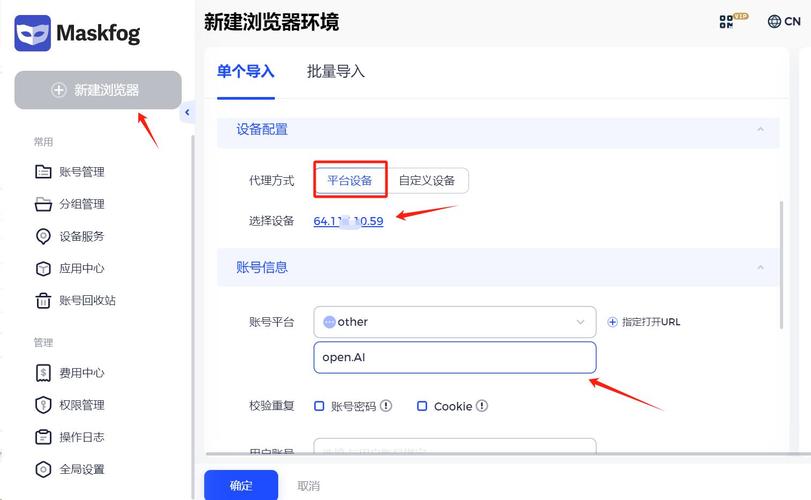Image resolution: width=811 pixels, height=500 pixels.
Task: Click the form's vertical scrollbar
Action: pyautogui.click(x=781, y=265)
